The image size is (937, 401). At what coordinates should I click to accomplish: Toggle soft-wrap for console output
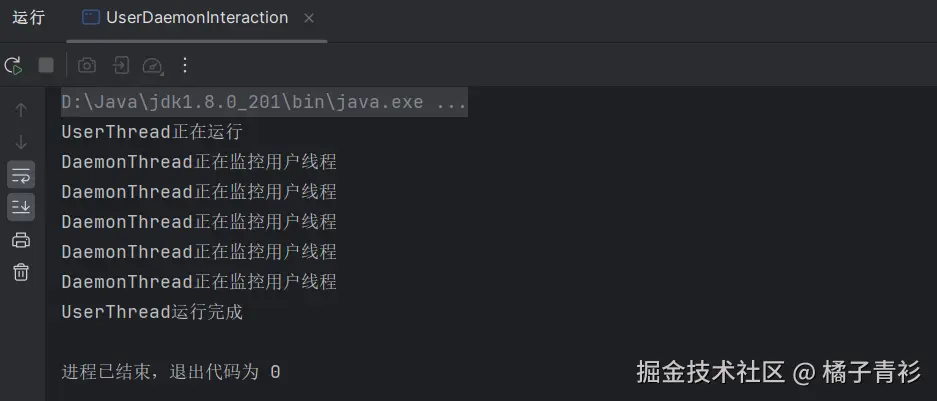point(21,175)
